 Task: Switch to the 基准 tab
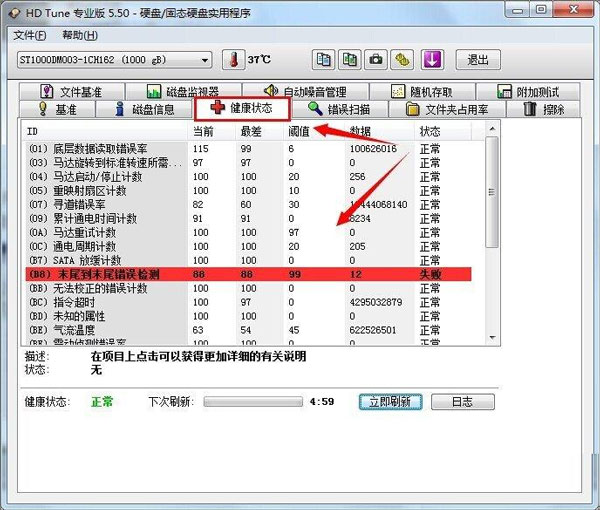(x=57, y=109)
